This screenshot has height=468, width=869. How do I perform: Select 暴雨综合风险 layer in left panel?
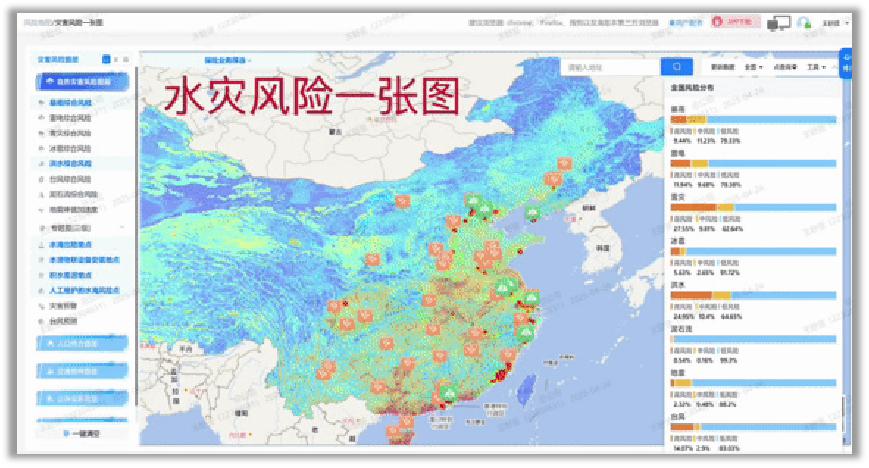click(70, 103)
